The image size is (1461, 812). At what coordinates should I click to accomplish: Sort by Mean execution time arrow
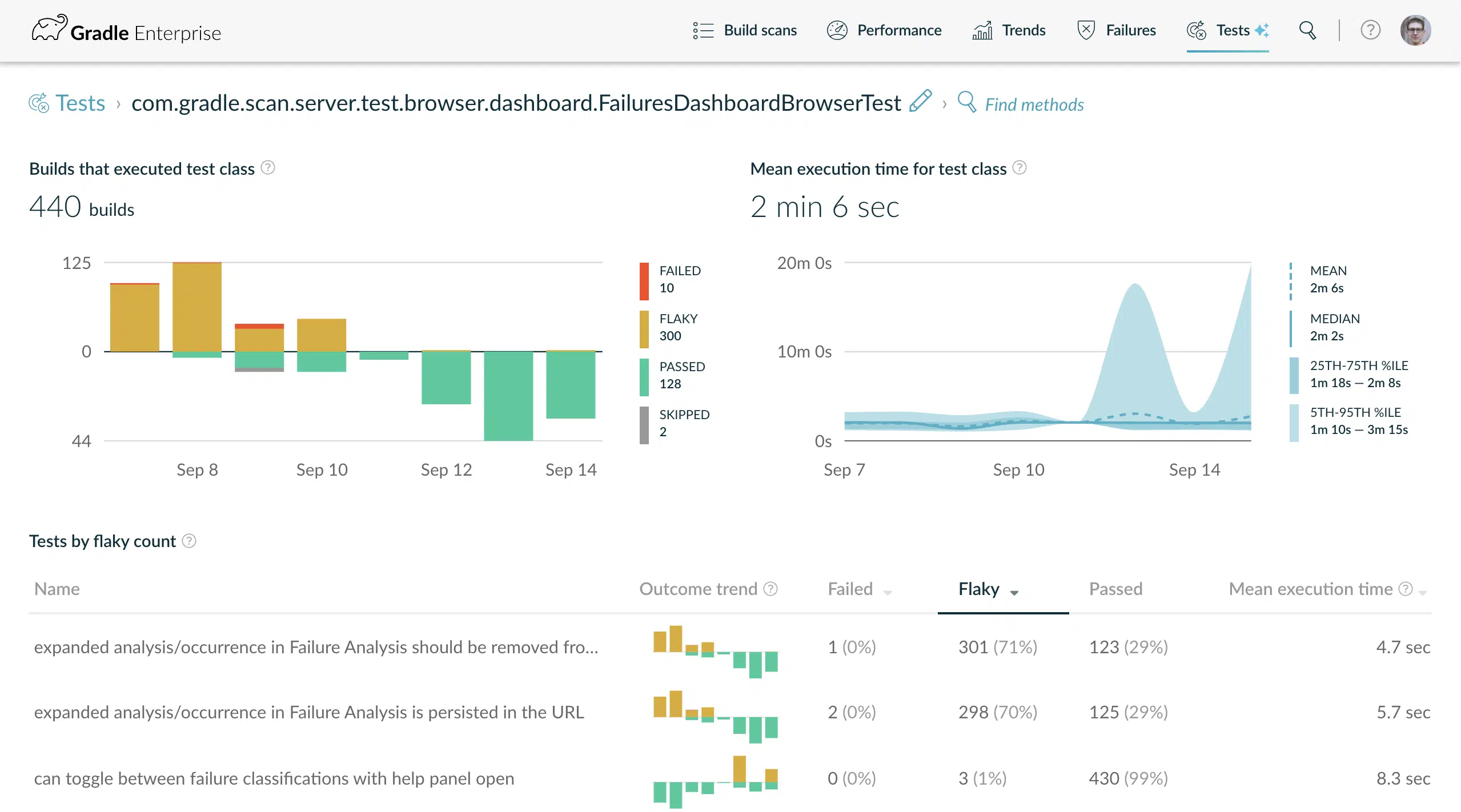tap(1423, 593)
